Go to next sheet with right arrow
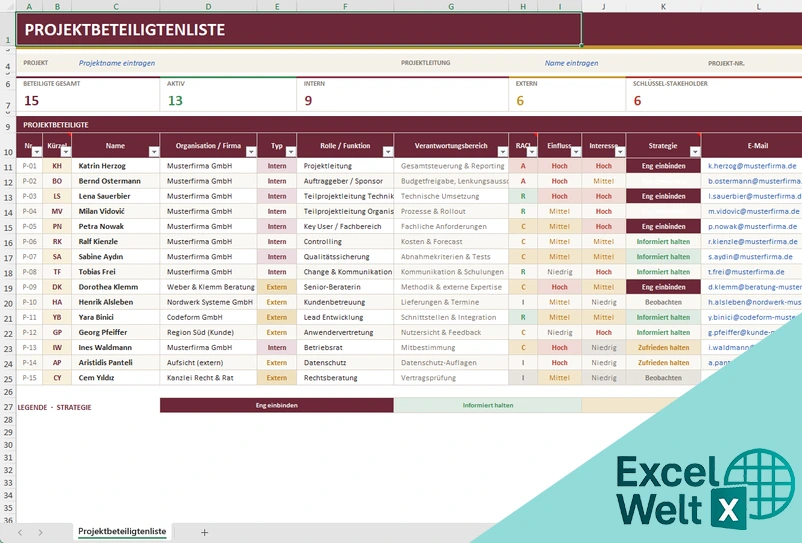The image size is (802, 543). coord(40,532)
